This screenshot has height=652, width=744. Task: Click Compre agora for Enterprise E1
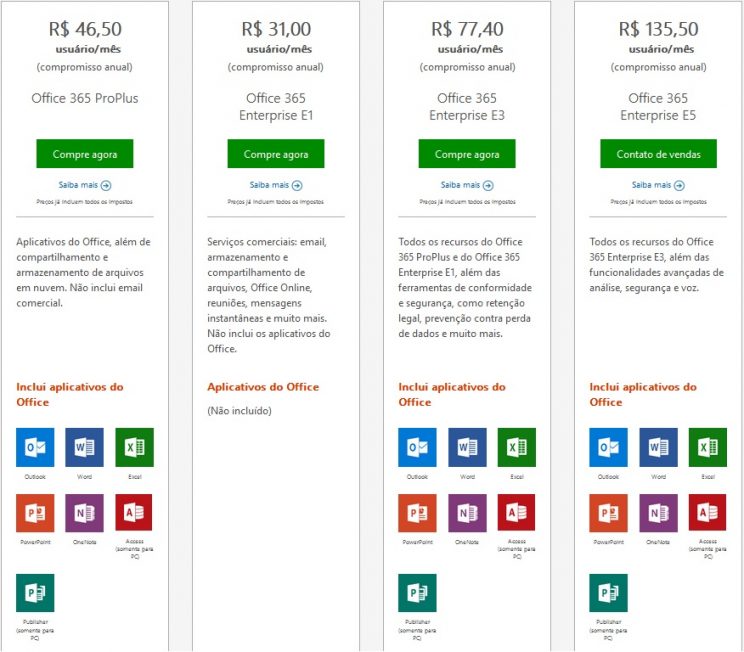(276, 154)
